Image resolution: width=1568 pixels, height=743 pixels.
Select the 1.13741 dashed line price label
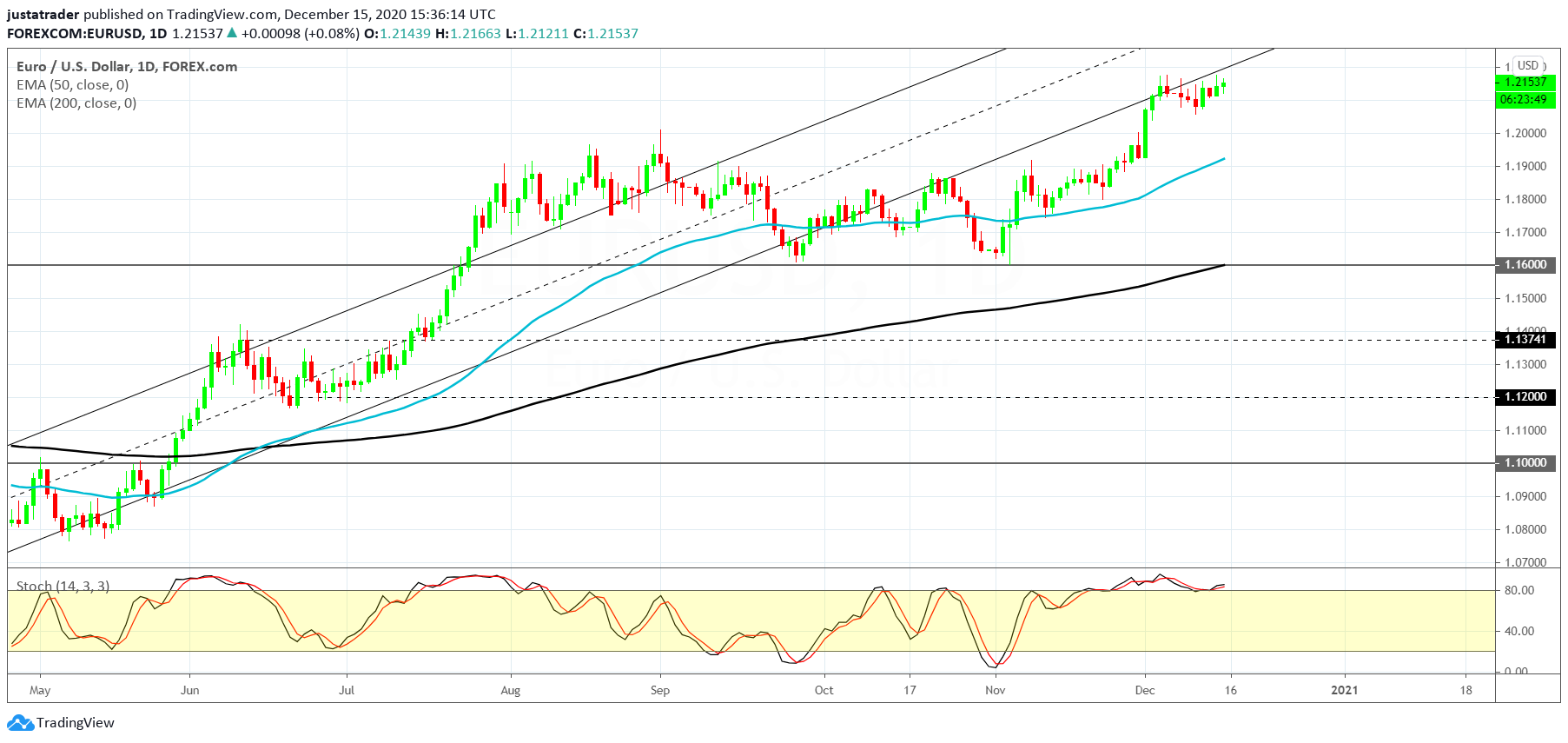click(1525, 340)
